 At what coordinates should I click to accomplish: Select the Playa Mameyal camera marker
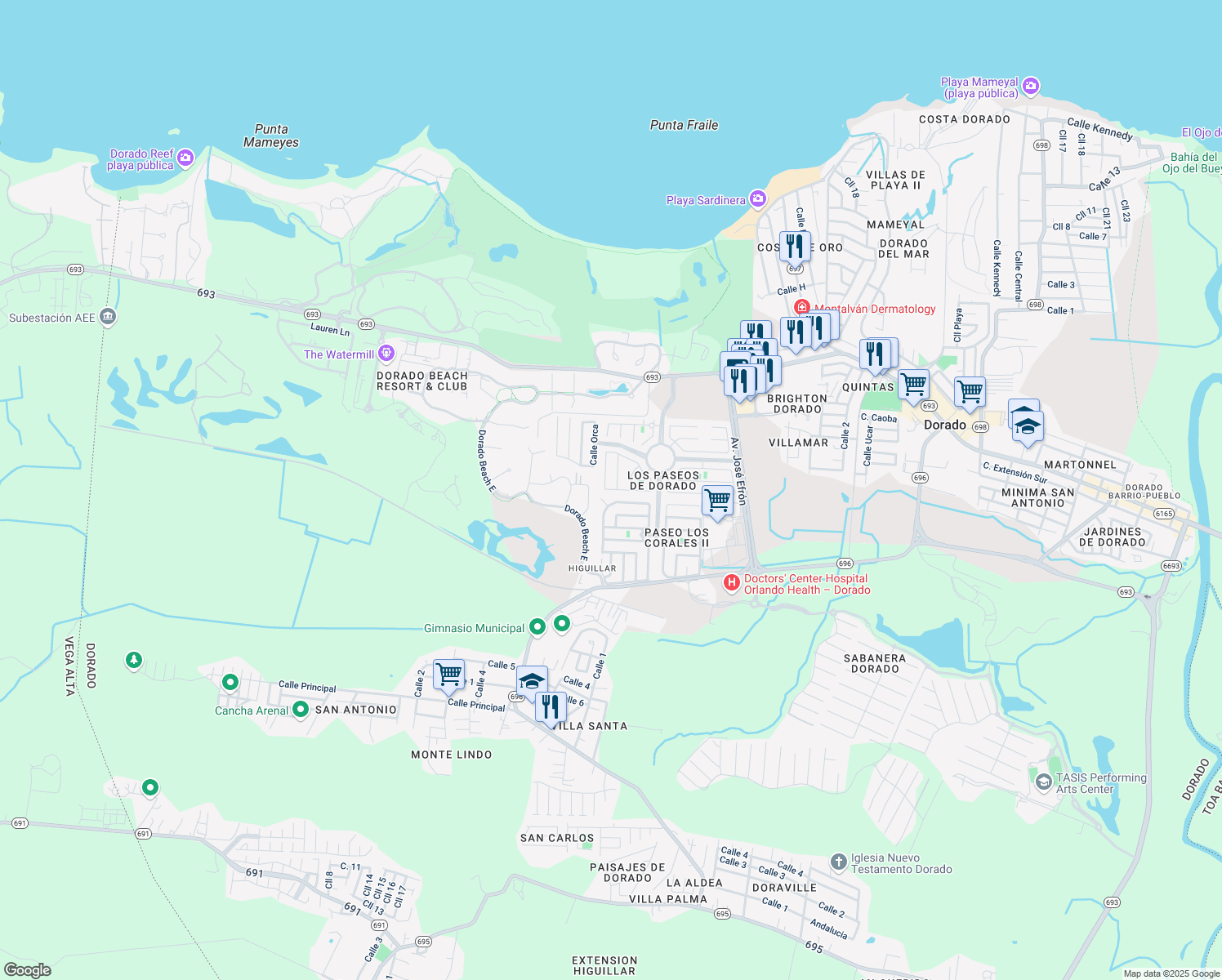click(1031, 86)
